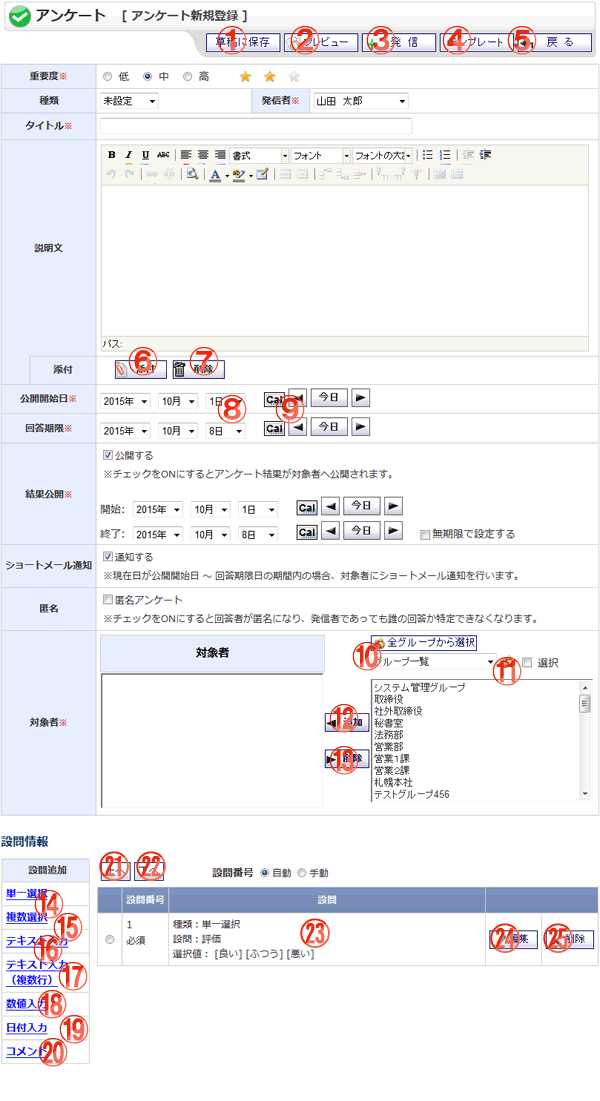
Task: Apply strikethrough formatting in the editor
Action: coord(163,155)
